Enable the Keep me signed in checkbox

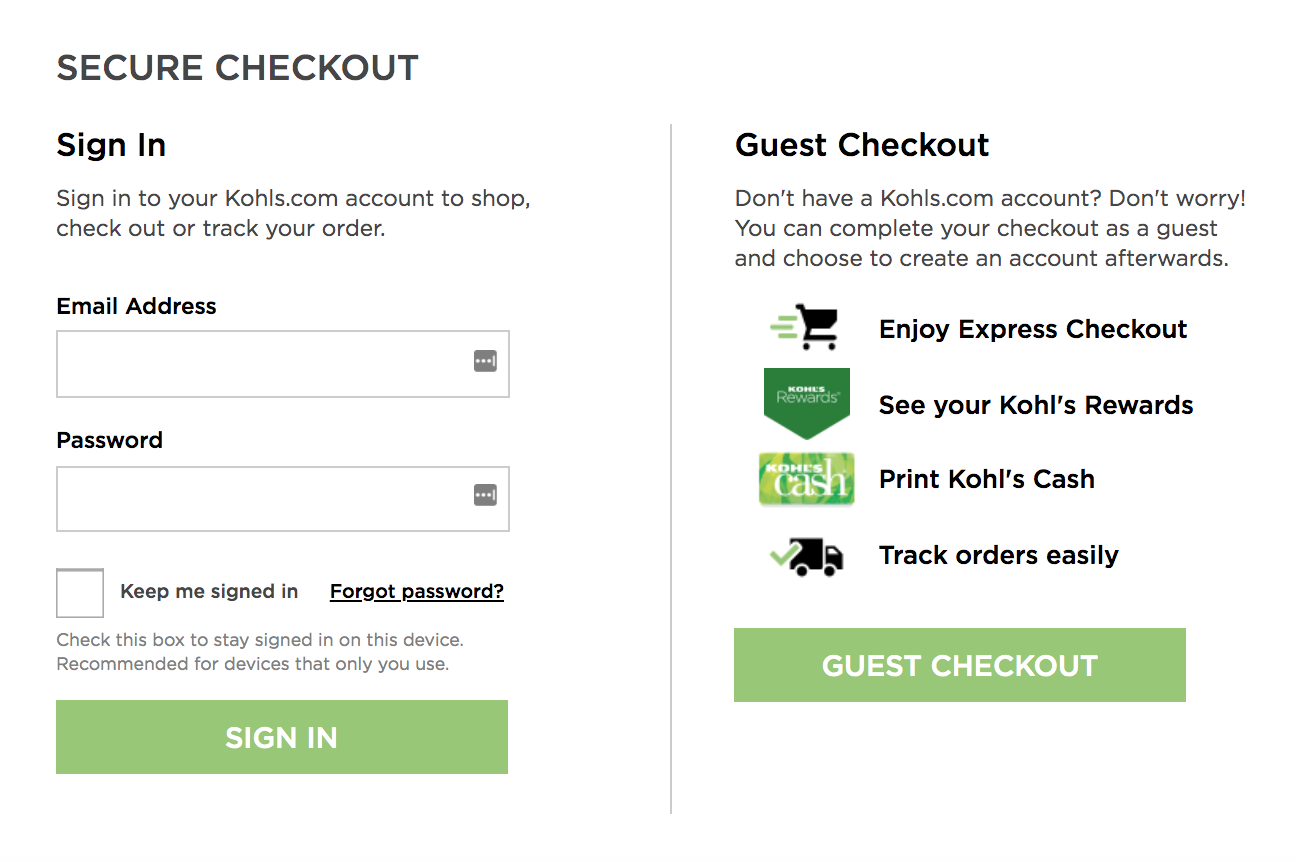click(80, 593)
